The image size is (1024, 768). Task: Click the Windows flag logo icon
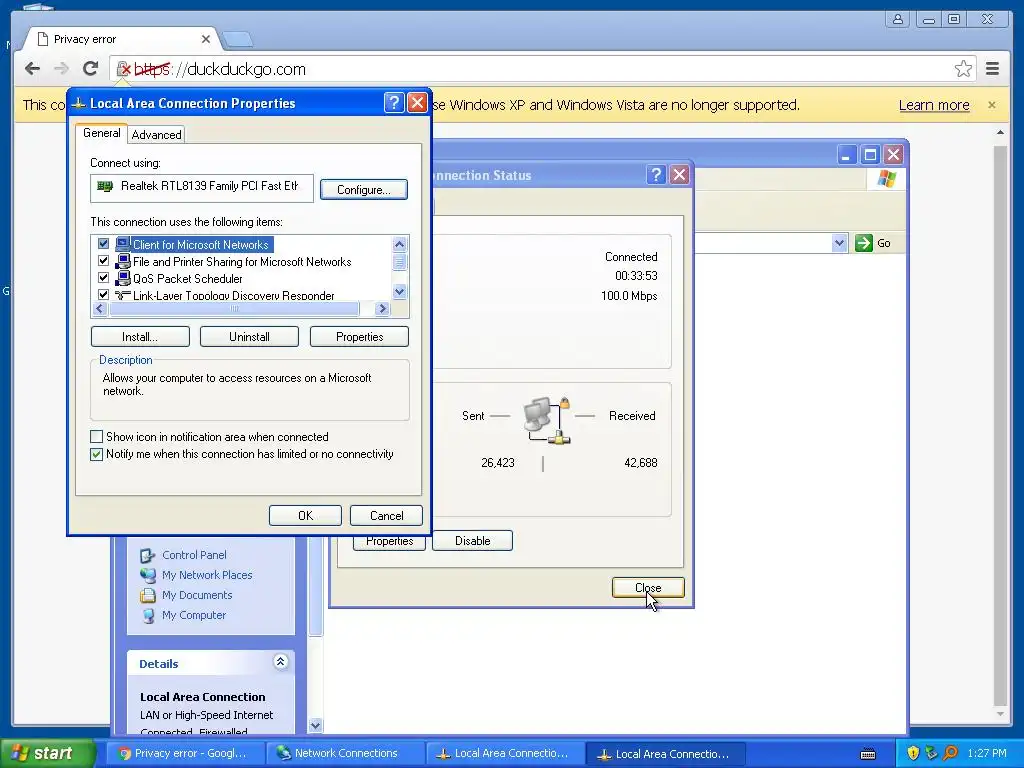pyautogui.click(x=886, y=178)
